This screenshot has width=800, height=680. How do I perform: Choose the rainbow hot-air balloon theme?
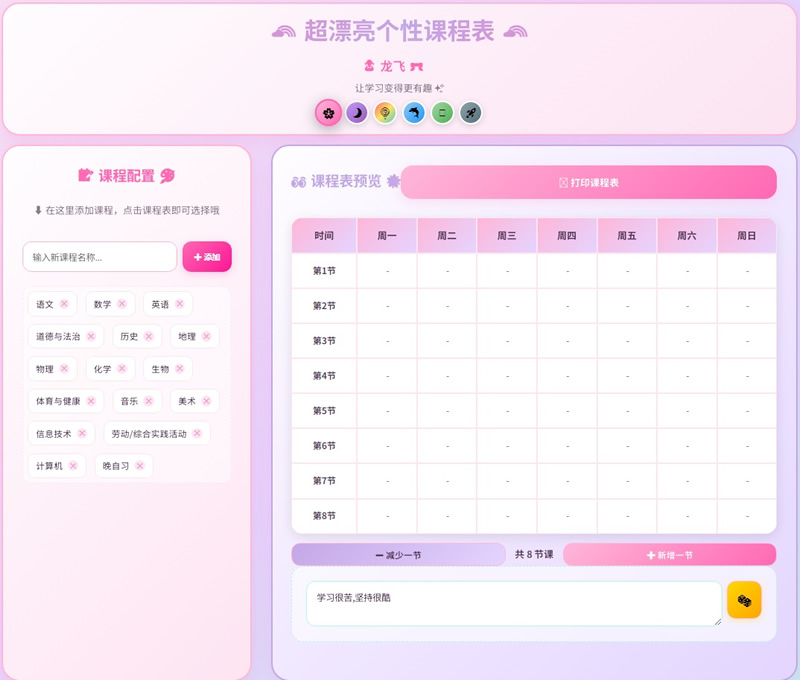pyautogui.click(x=385, y=113)
